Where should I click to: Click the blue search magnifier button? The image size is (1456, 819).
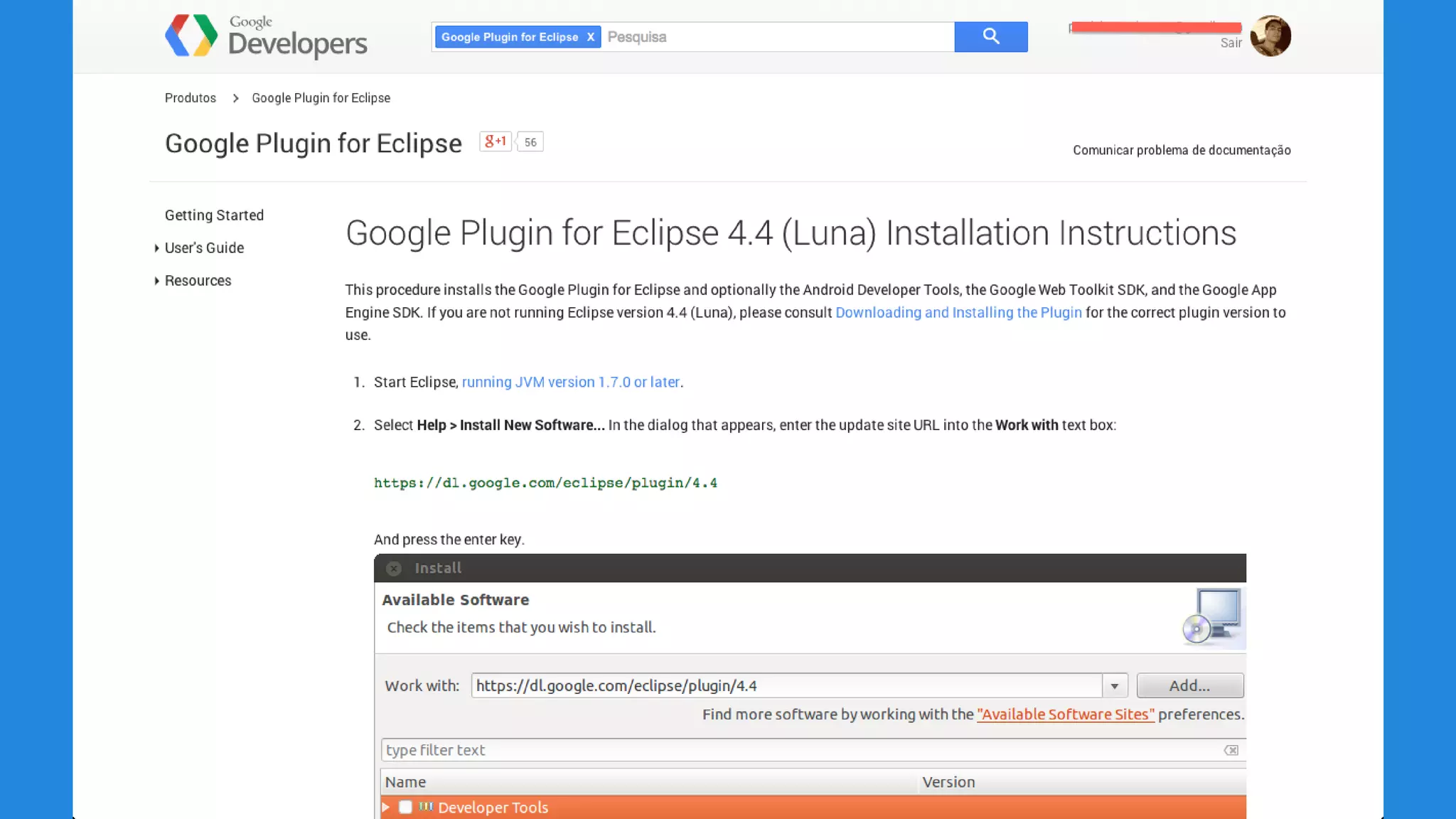pos(990,36)
